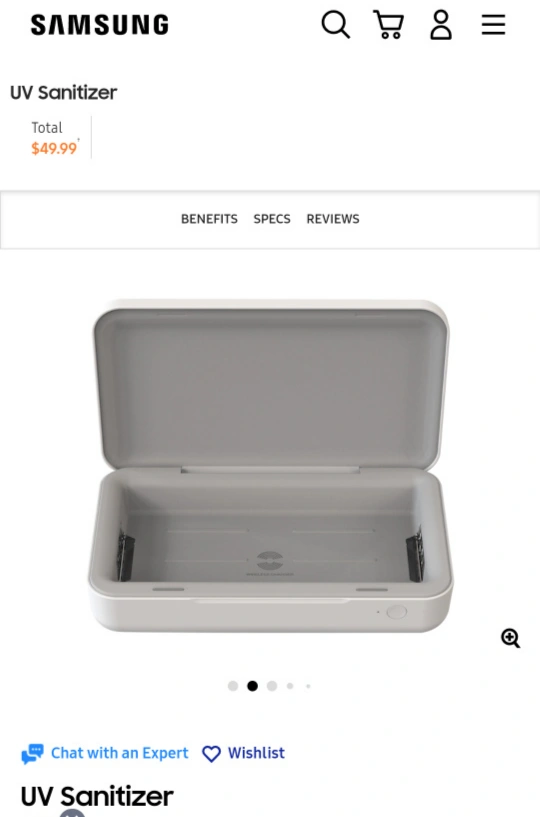The image size is (540, 817).
Task: Add item via Wishlist text link
Action: [x=256, y=753]
